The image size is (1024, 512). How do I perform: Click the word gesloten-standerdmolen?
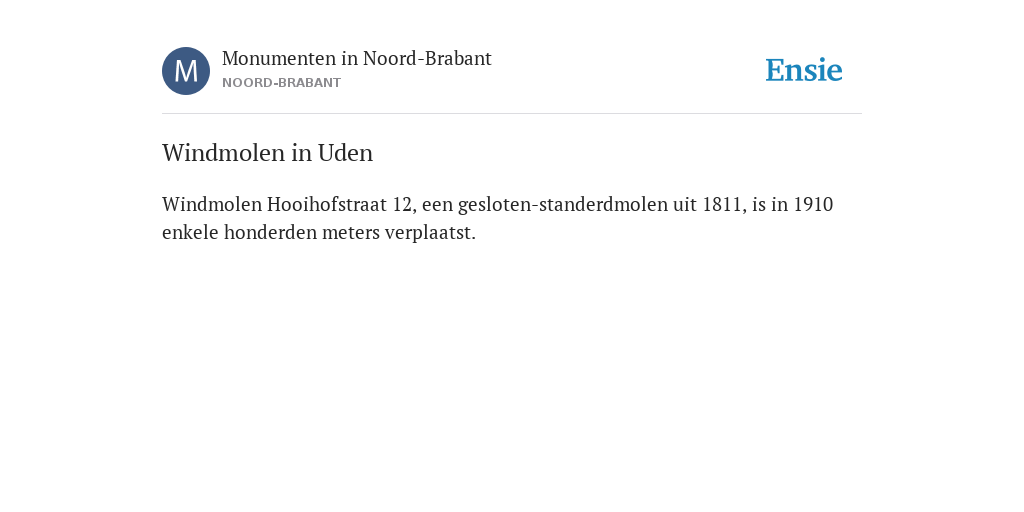click(x=563, y=205)
